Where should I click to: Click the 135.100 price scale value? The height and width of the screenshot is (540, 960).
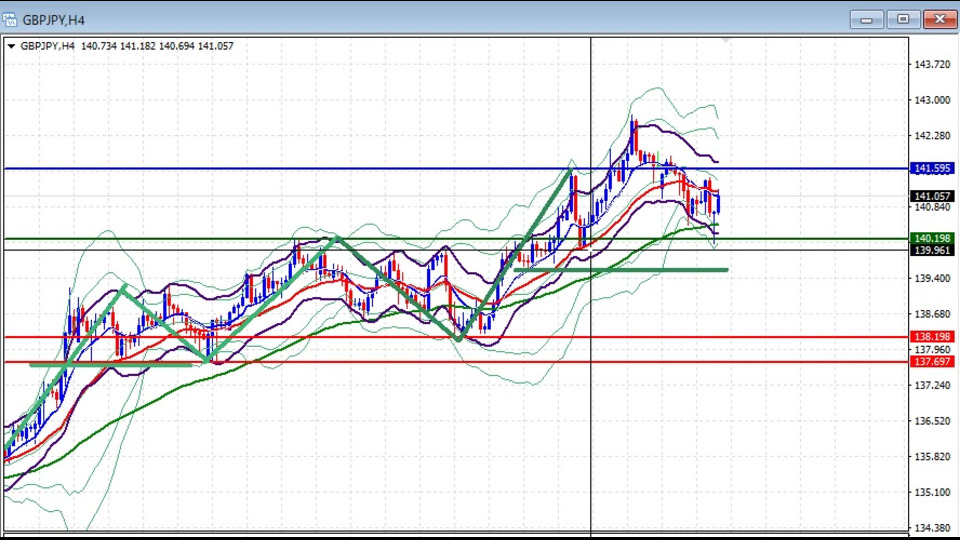coord(932,492)
